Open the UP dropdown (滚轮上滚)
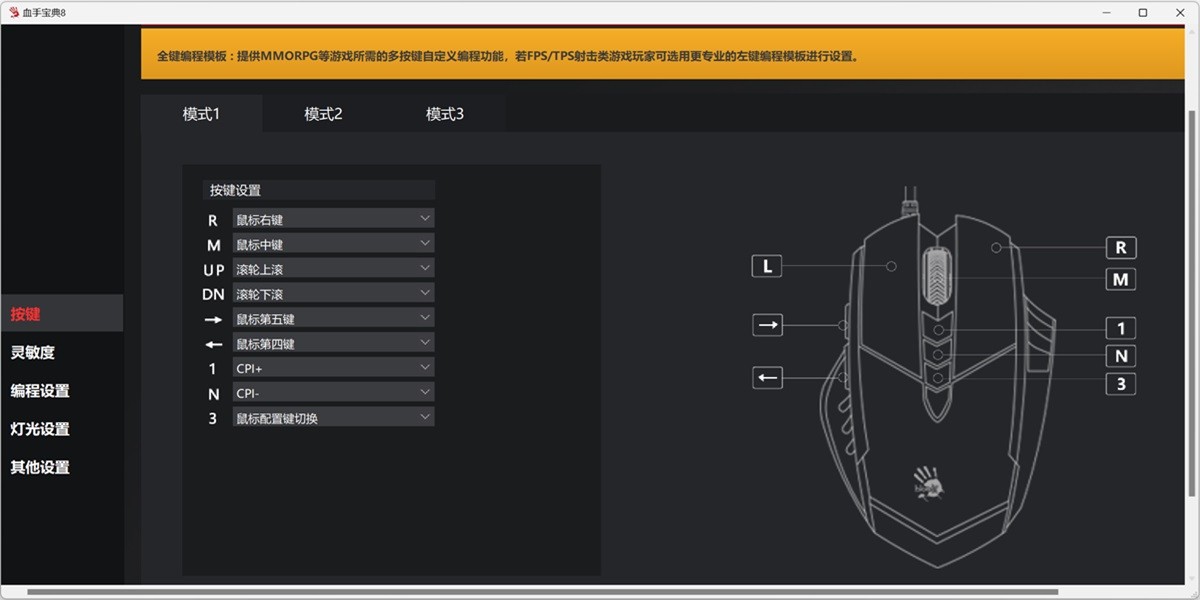 (x=333, y=269)
